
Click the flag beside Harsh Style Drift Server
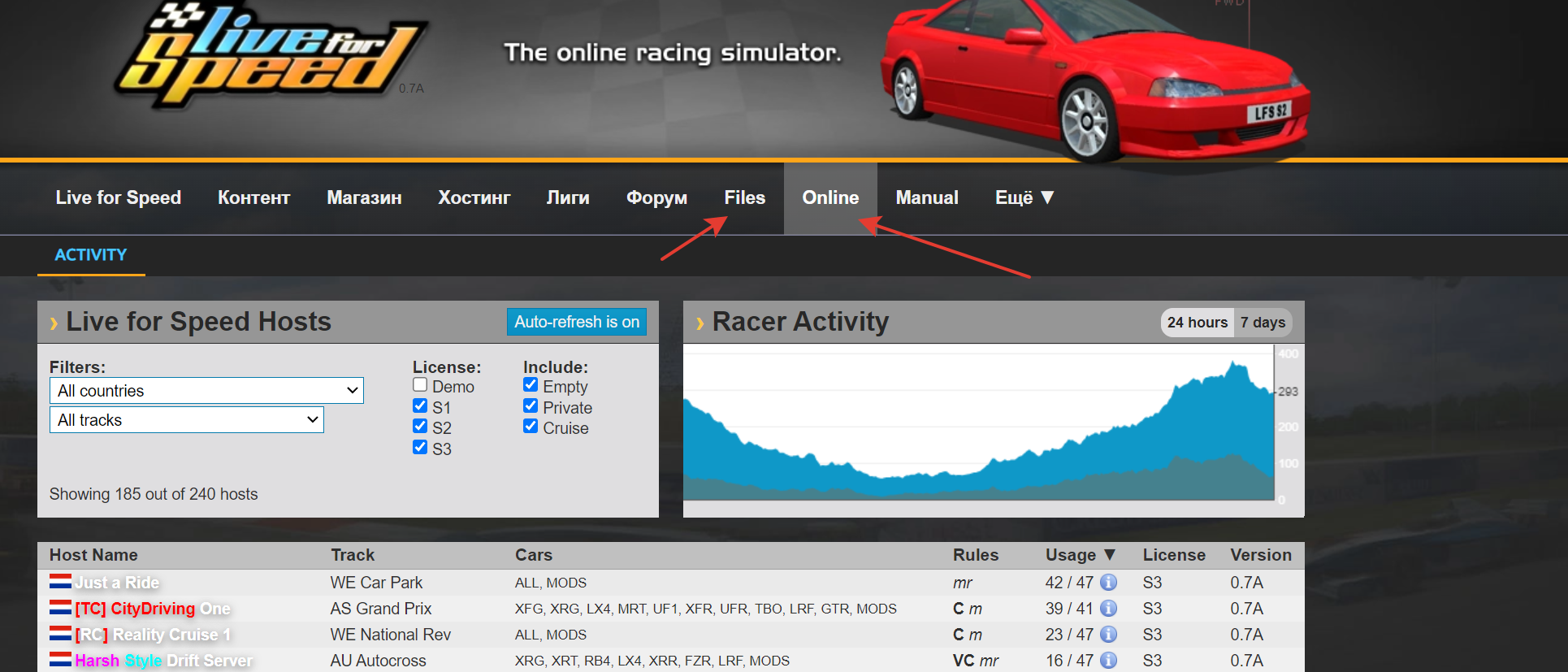click(60, 660)
